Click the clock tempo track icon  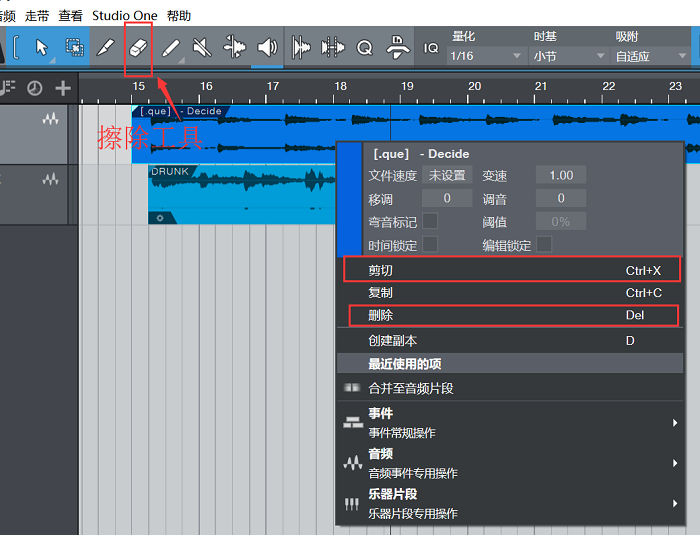point(35,88)
